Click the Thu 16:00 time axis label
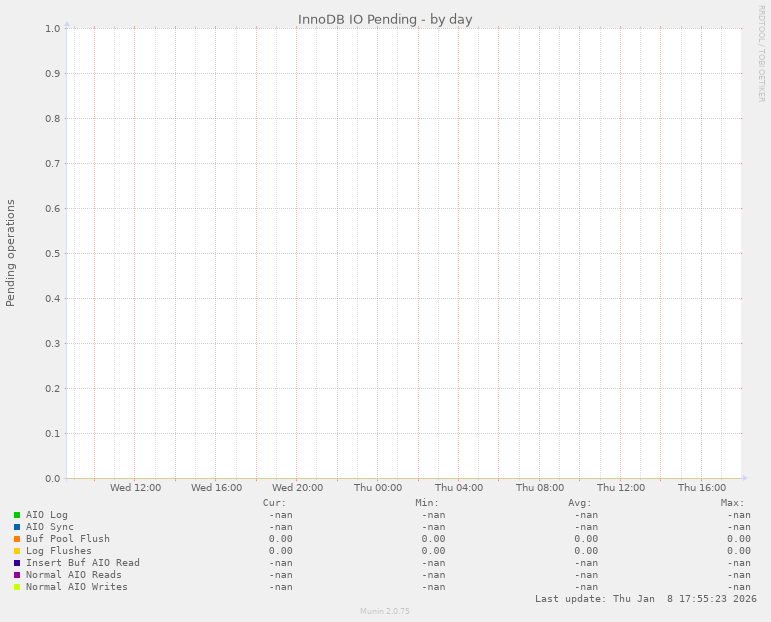Screen dimensions: 771x622 (702, 488)
